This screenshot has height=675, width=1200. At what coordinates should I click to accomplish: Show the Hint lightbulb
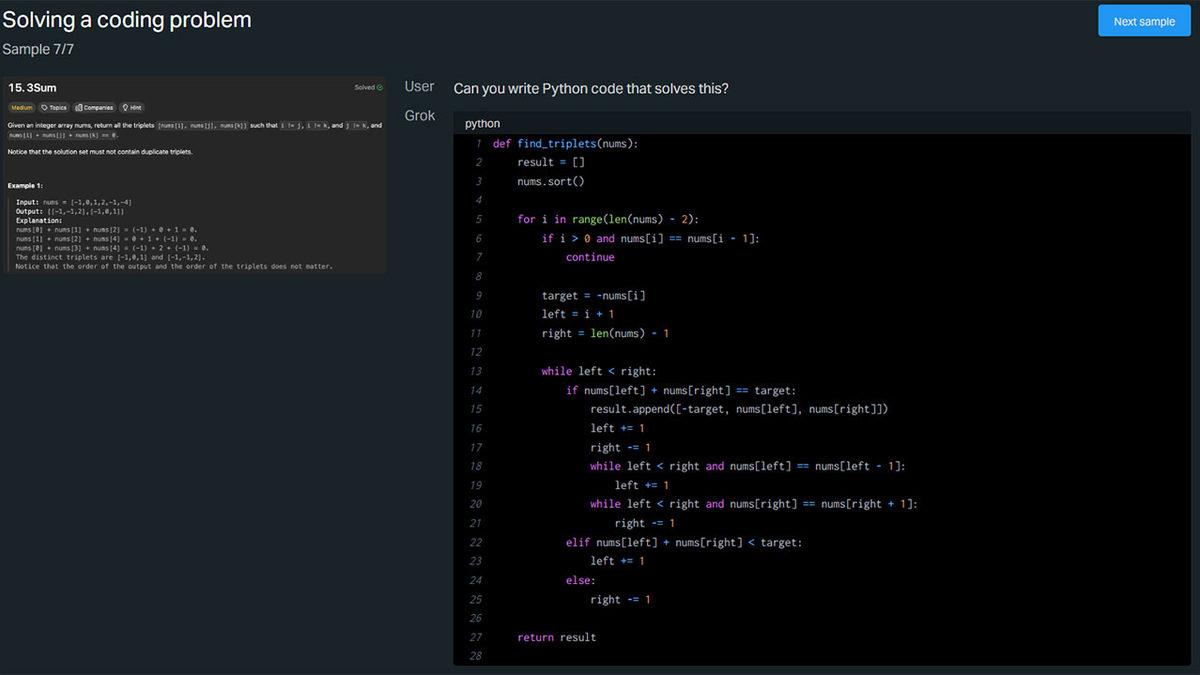coord(125,107)
